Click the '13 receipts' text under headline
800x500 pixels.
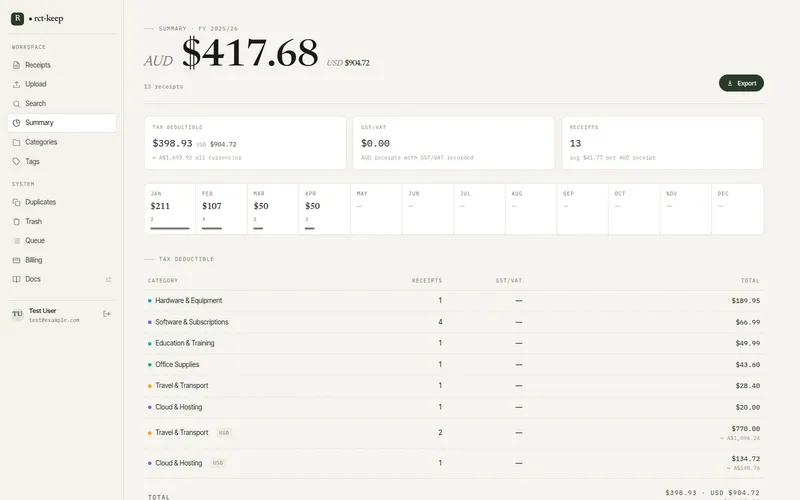pyautogui.click(x=163, y=87)
